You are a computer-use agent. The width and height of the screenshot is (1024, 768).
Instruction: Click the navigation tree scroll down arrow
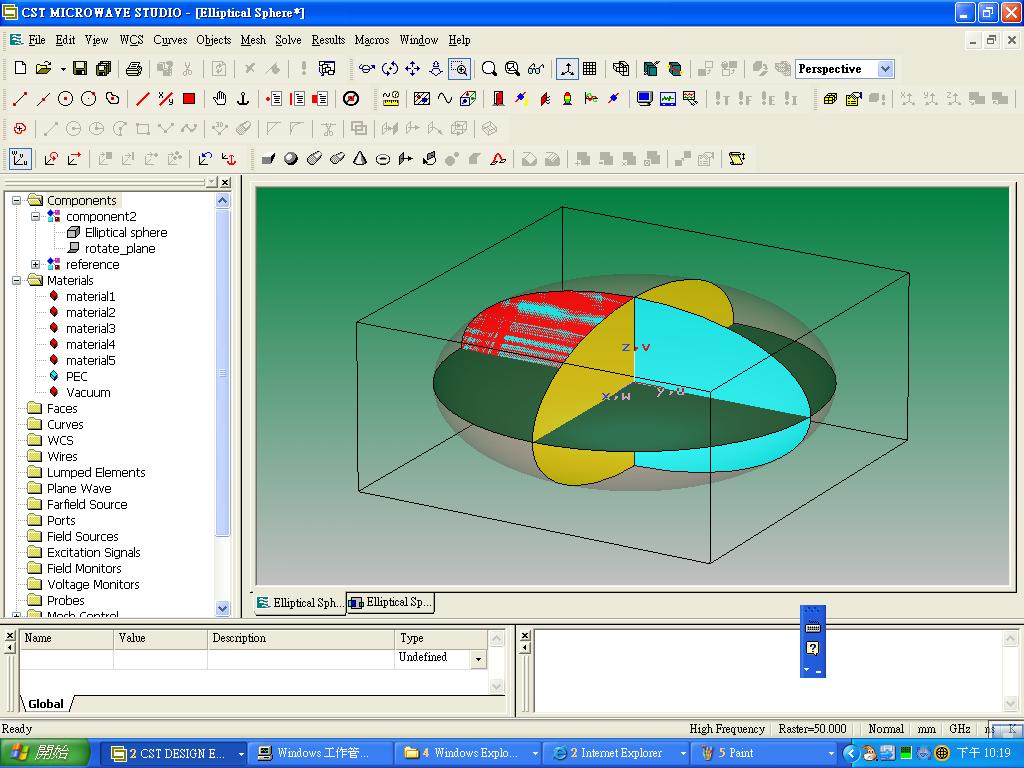[223, 608]
